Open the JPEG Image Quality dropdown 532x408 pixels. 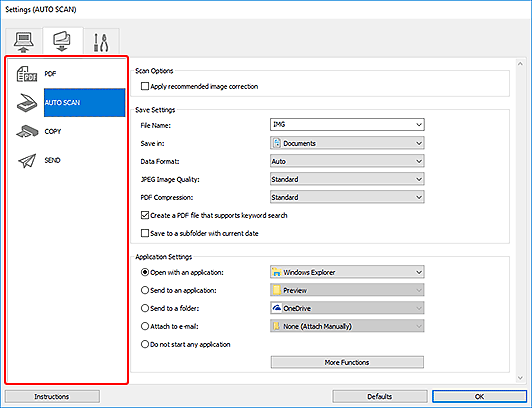347,179
